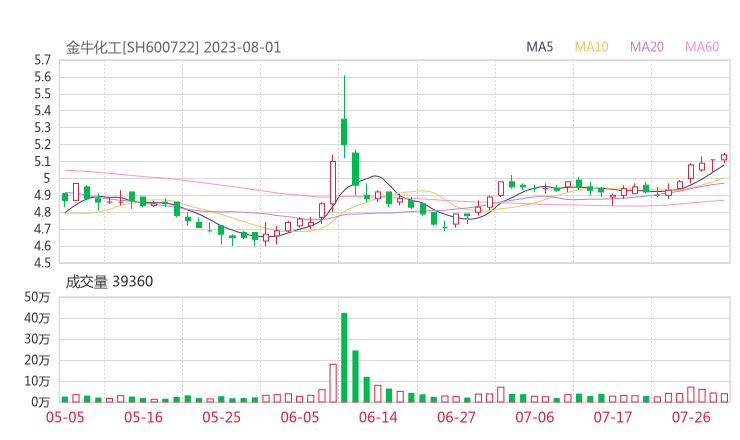Click the 成交量 39360 volume label
Viewport: 740px width, 440px height.
click(109, 282)
